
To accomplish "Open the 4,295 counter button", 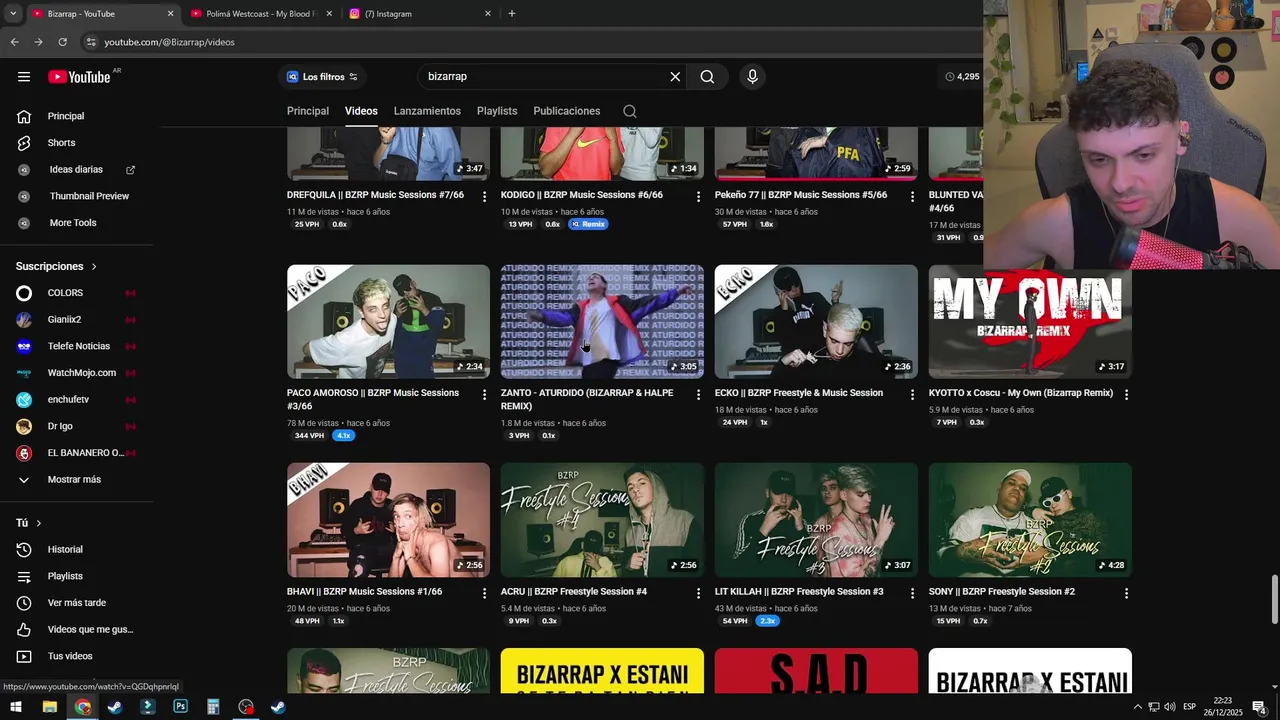I will click(x=962, y=77).
